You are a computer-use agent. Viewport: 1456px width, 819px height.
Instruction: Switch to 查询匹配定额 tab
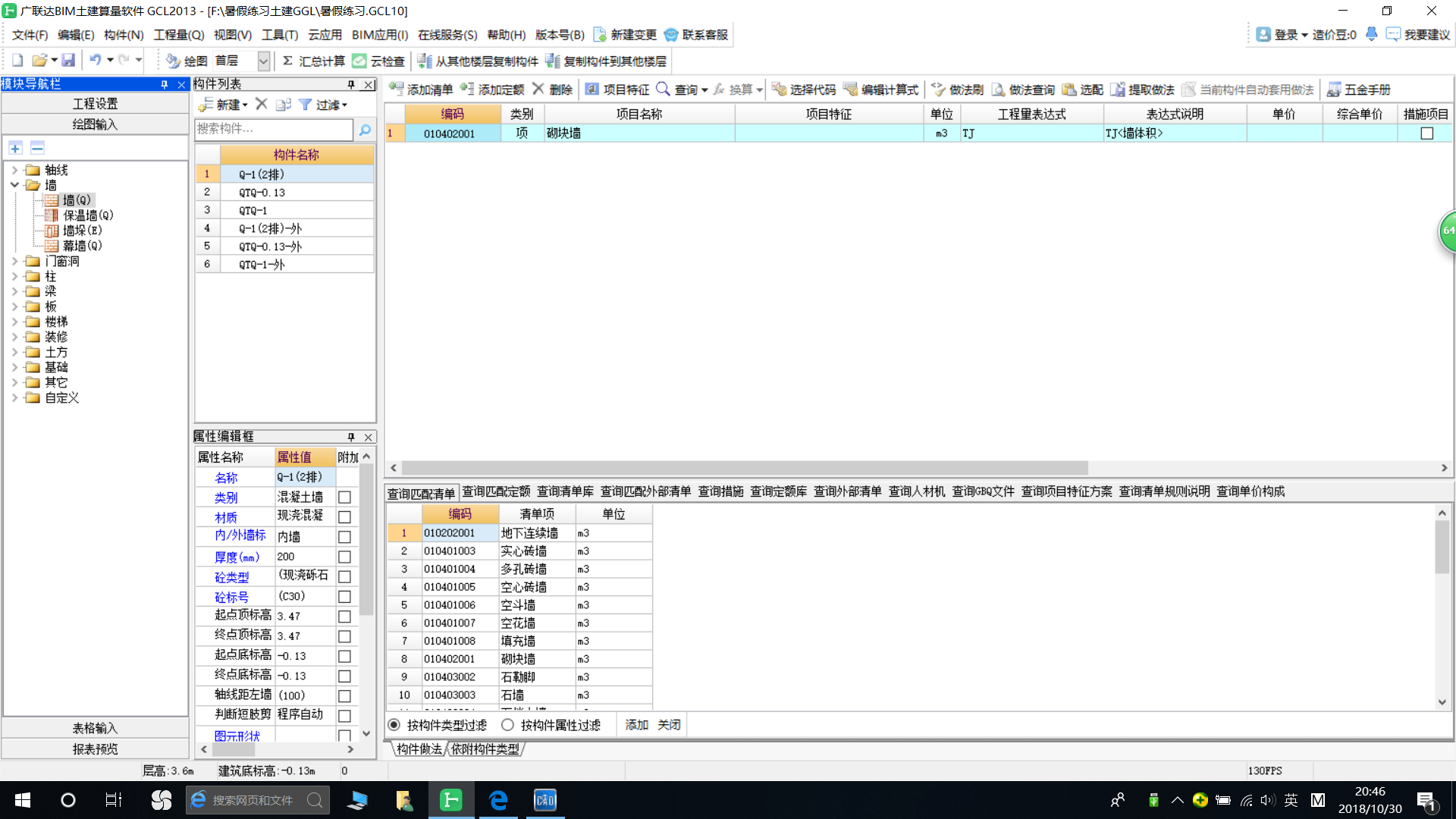pyautogui.click(x=496, y=491)
